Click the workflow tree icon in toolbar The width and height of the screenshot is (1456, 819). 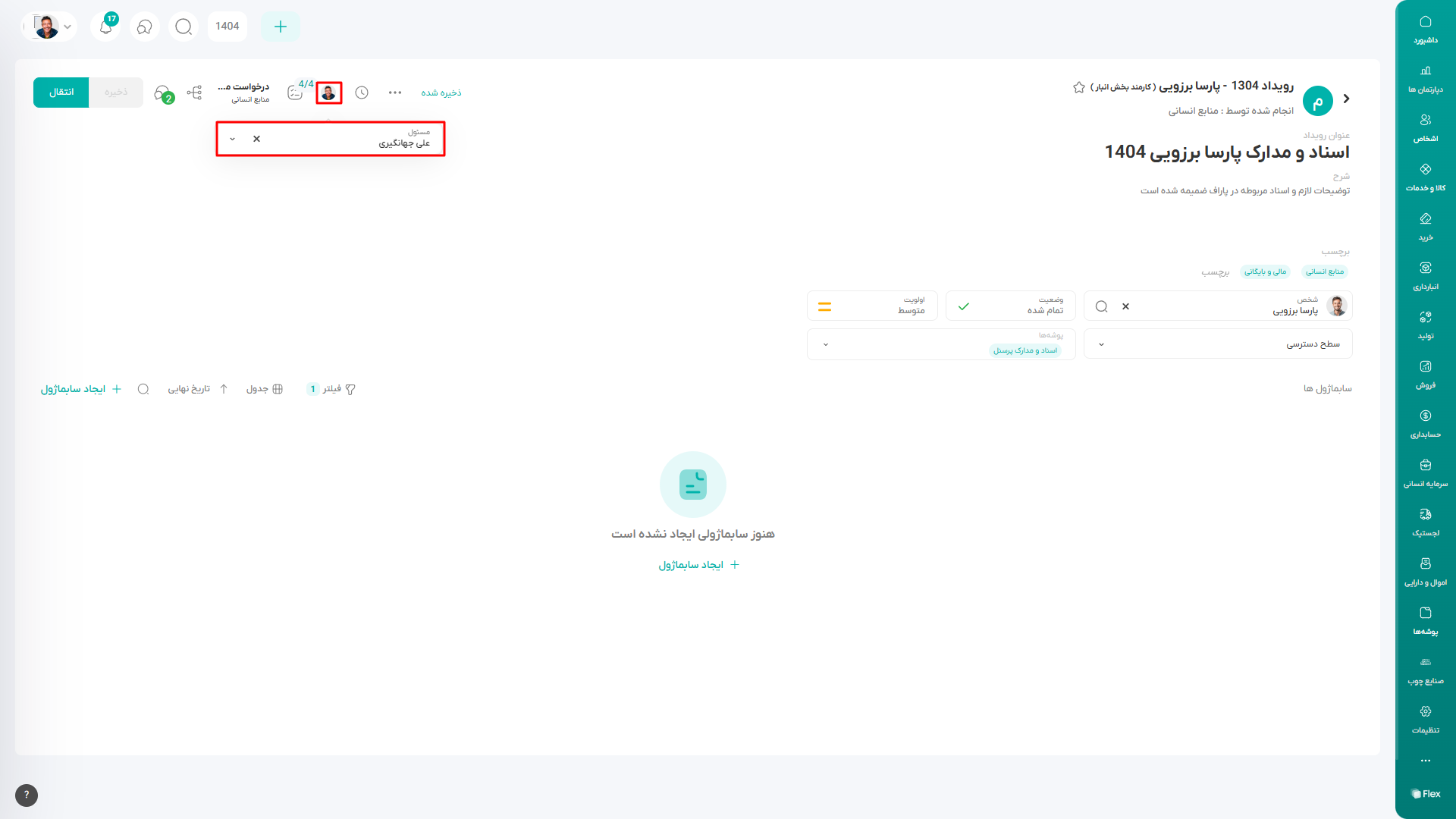194,93
